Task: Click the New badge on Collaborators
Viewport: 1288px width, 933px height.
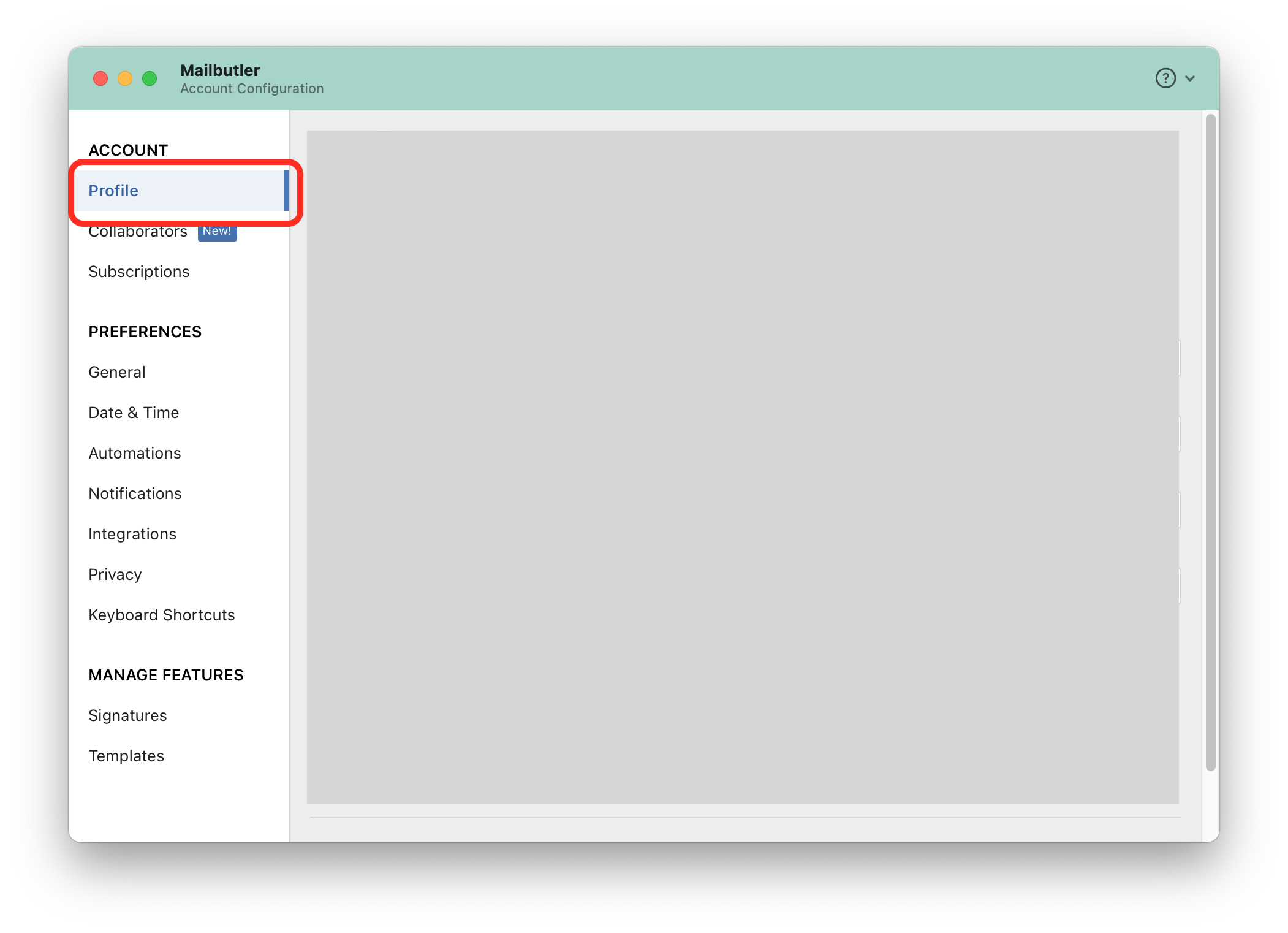Action: tap(215, 231)
